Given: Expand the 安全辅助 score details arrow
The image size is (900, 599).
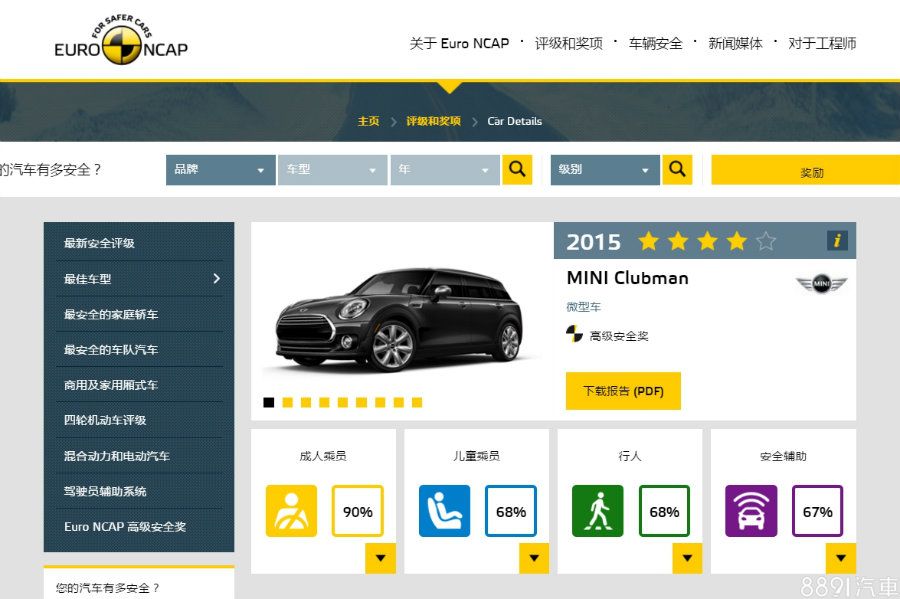Looking at the screenshot, I should [840, 558].
